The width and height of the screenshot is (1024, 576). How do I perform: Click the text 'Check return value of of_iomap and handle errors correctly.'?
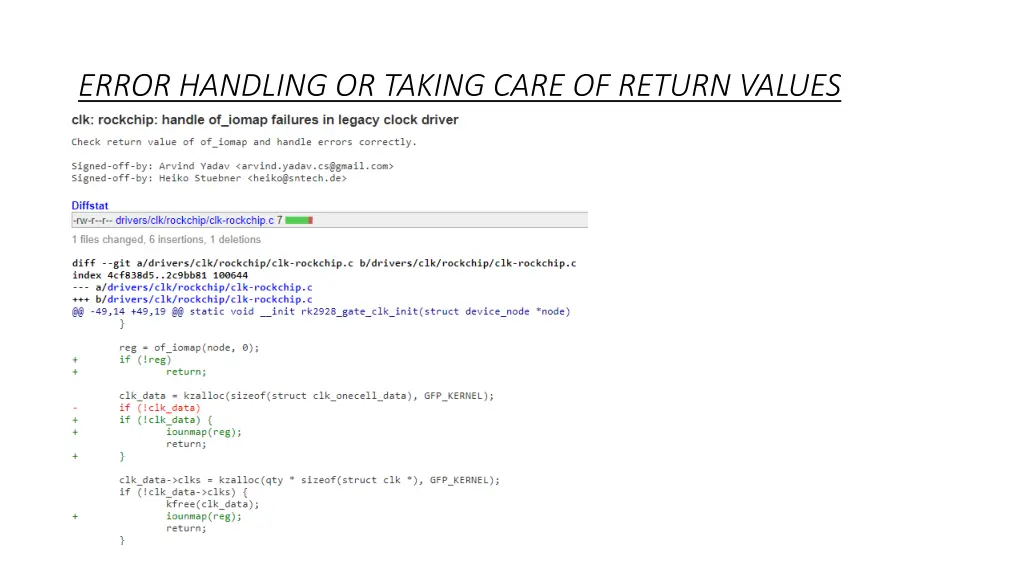point(244,142)
